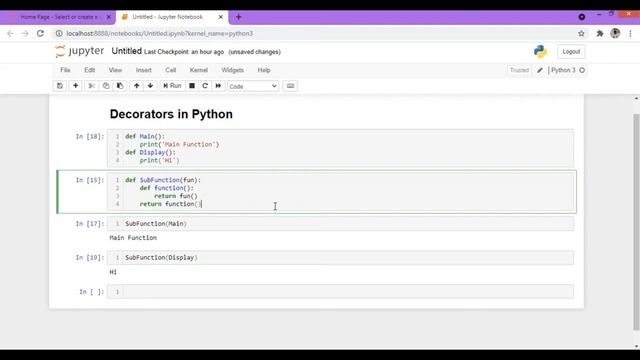Click the media control icon in tab strip
640x360 pixels.
pyautogui.click(x=582, y=17)
